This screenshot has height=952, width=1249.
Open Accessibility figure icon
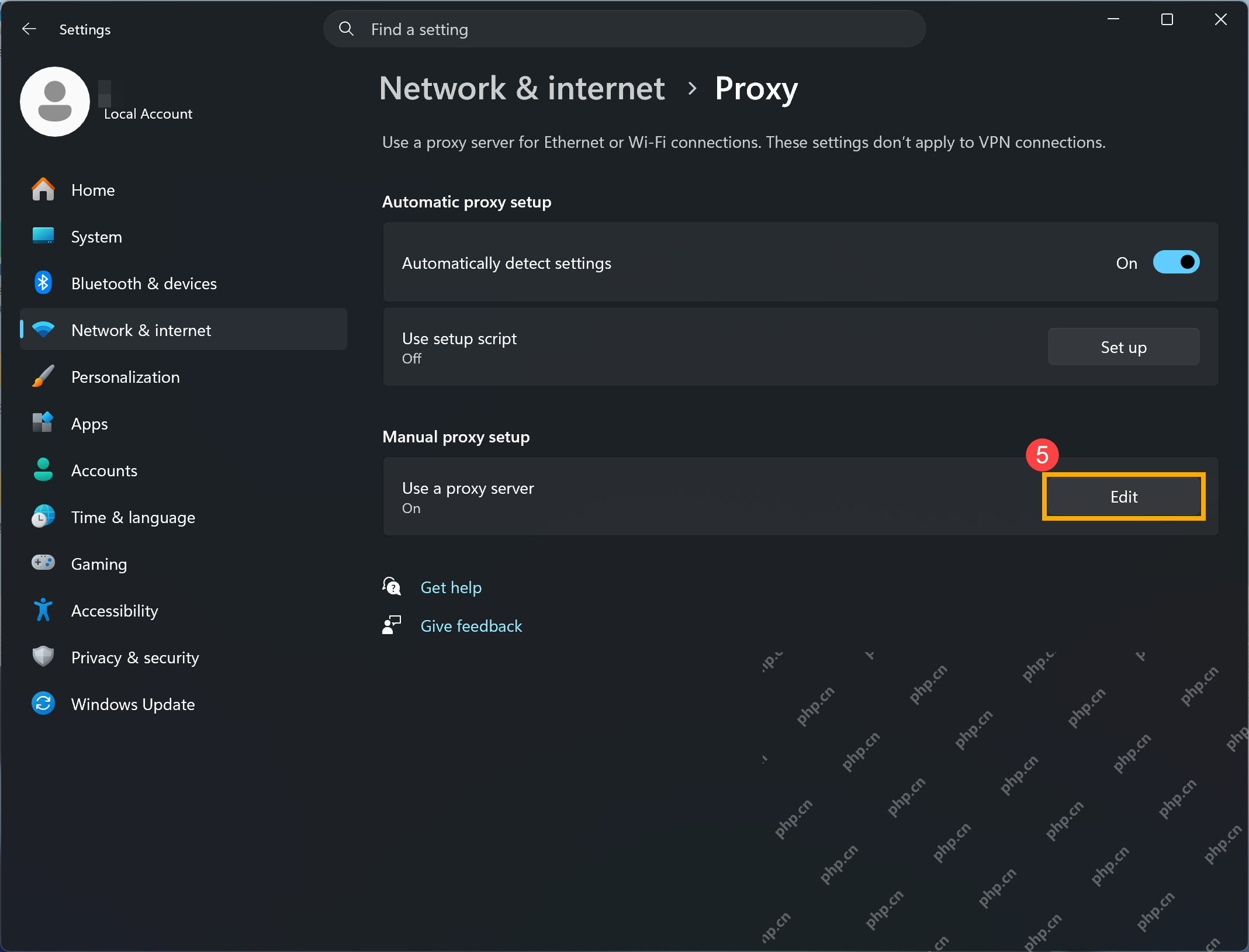(x=43, y=611)
